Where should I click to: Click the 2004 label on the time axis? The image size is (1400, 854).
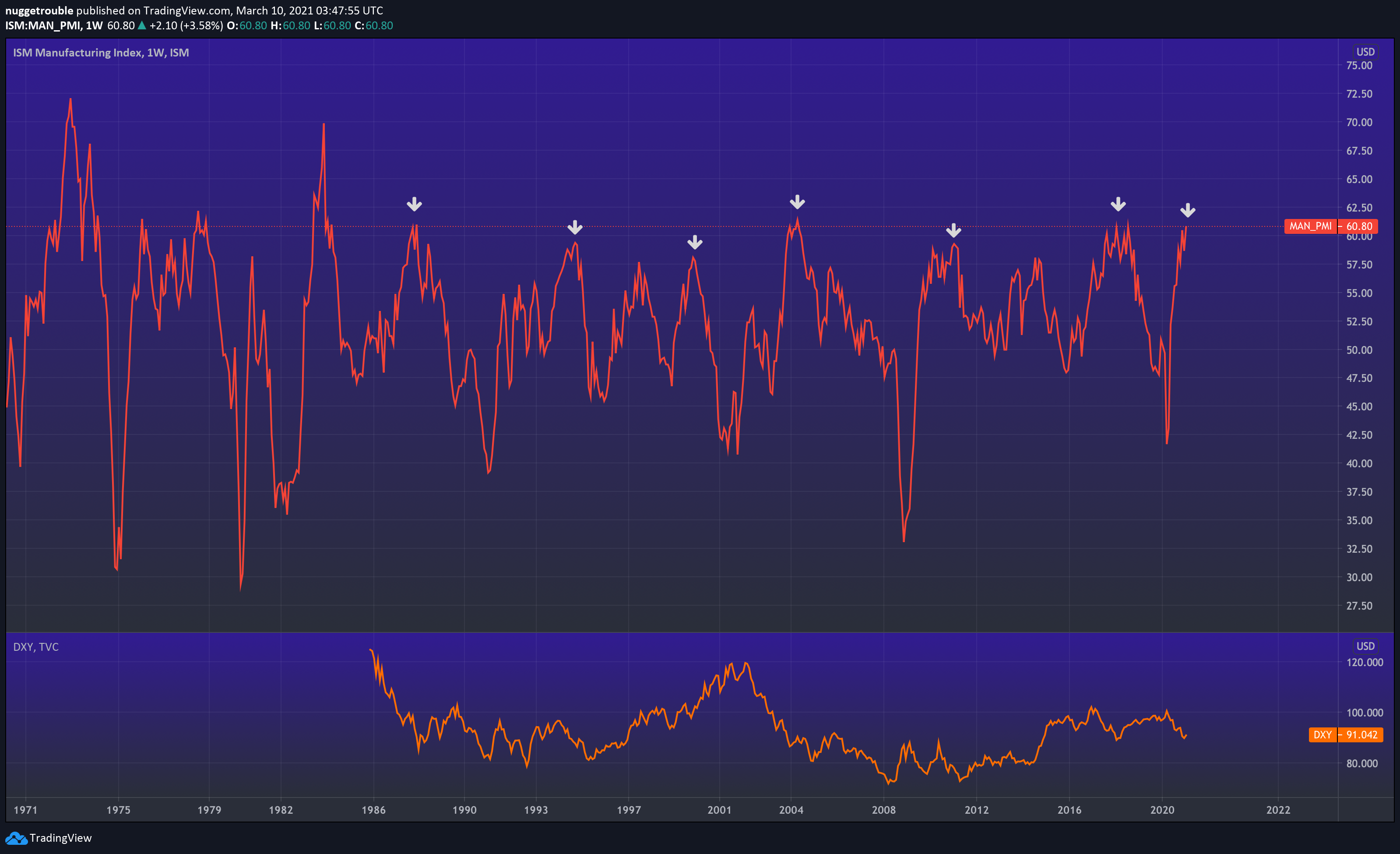coord(791,810)
